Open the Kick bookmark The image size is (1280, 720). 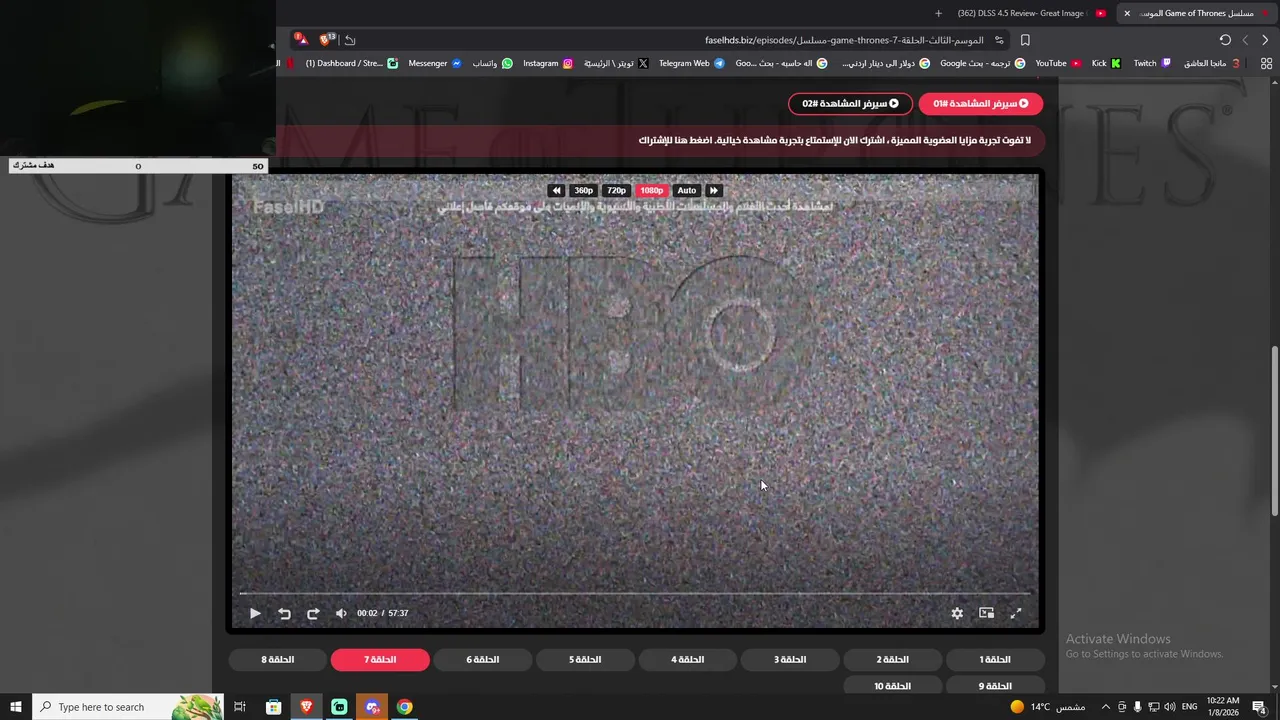coord(1106,63)
